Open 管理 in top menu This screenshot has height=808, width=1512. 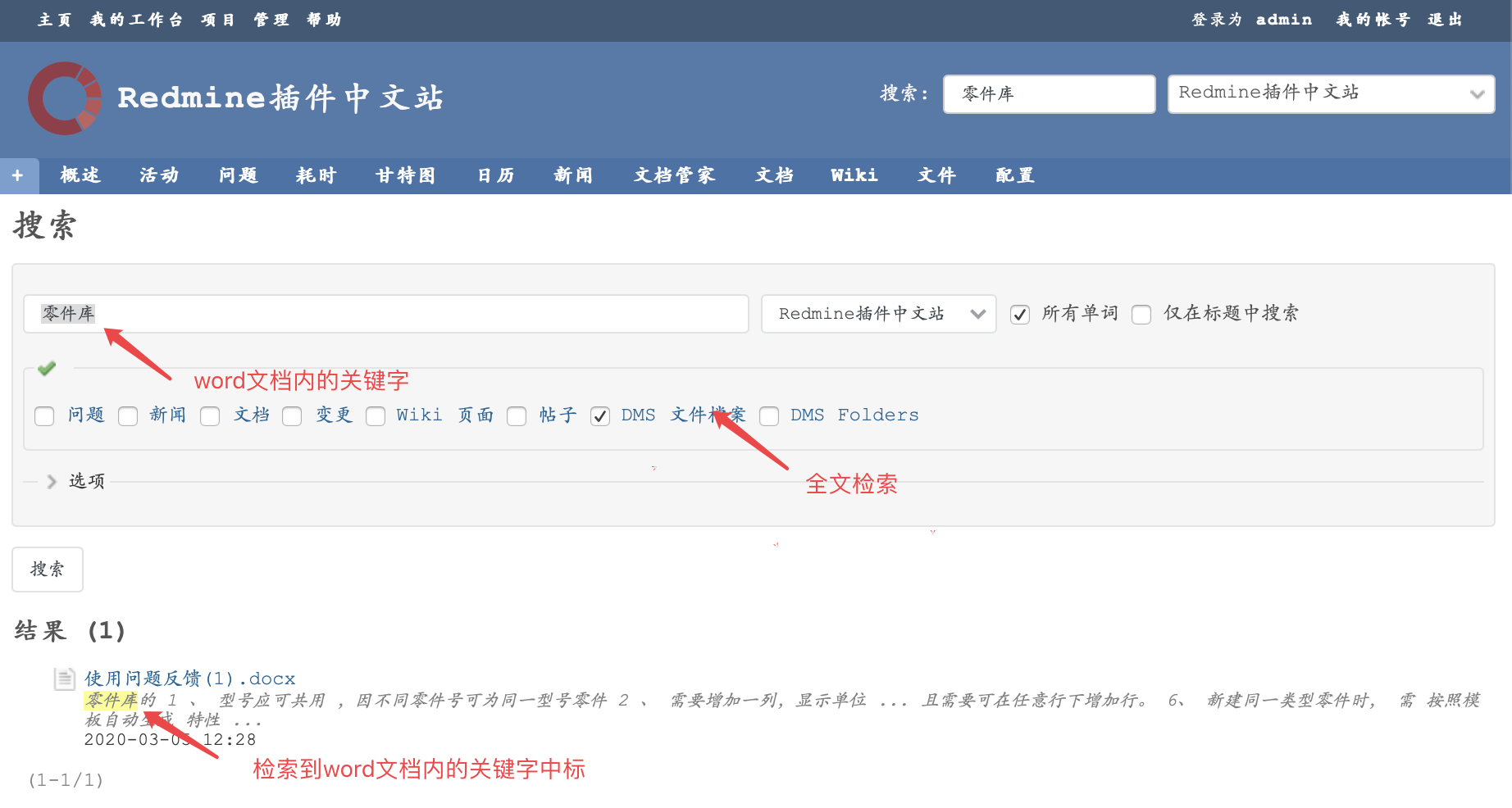point(271,20)
